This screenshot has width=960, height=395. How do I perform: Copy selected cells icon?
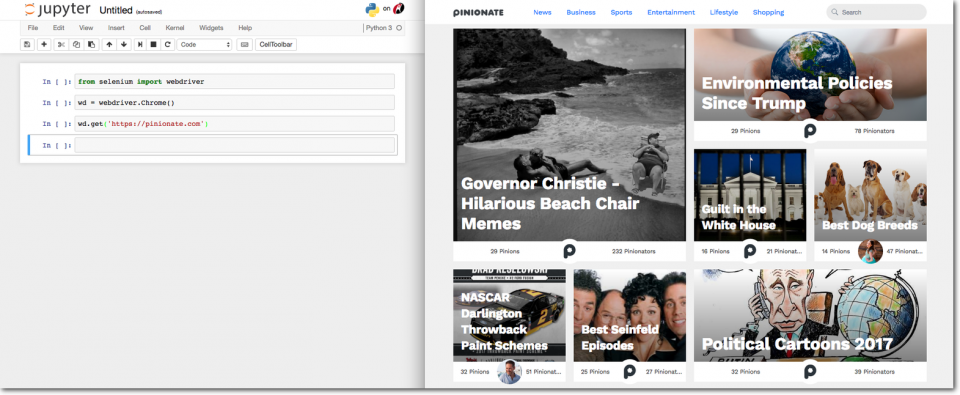pyautogui.click(x=76, y=45)
